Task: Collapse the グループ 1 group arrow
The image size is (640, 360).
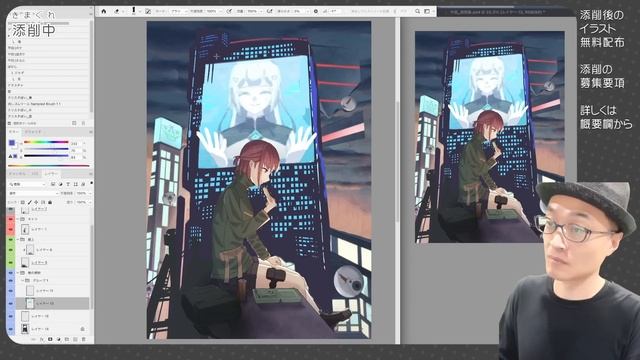Action: coord(22,281)
